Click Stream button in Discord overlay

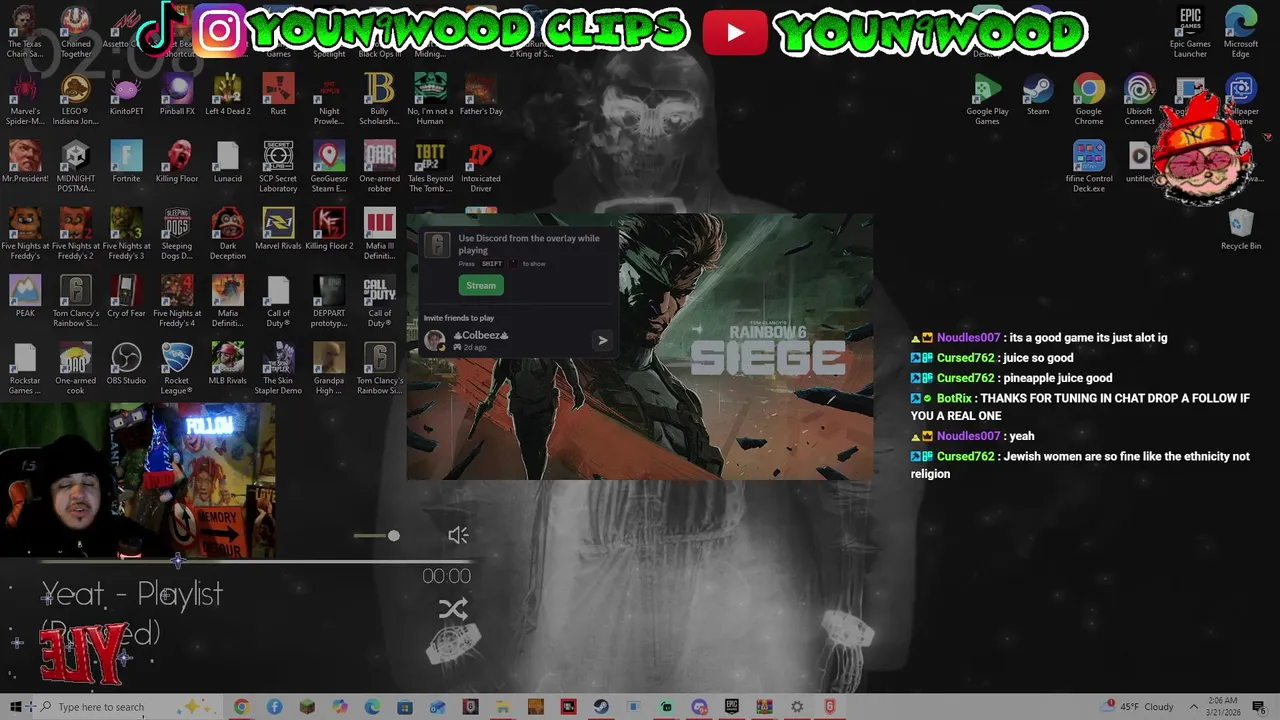(481, 286)
